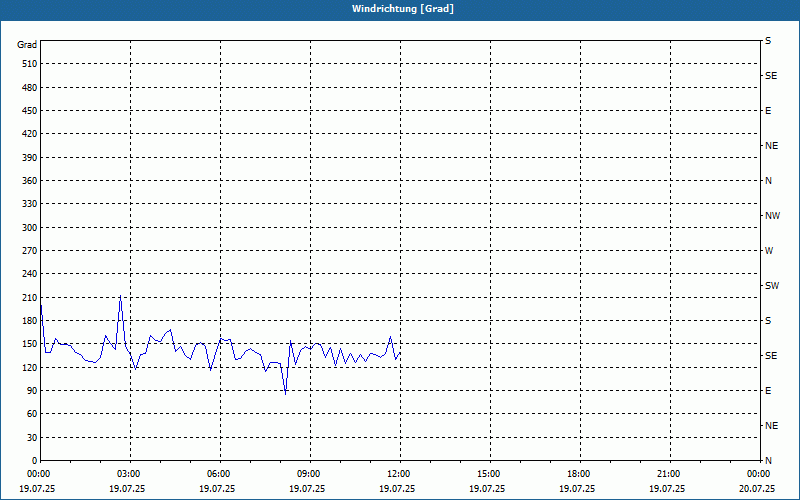The image size is (800, 500).
Task: Select the SE label at 480 gridline
Action: (x=771, y=76)
